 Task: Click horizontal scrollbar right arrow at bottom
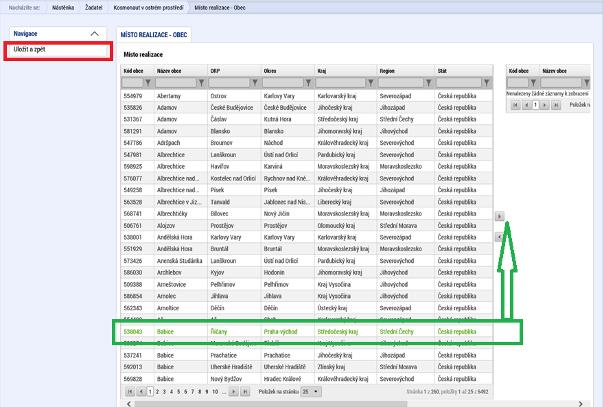coord(581,404)
